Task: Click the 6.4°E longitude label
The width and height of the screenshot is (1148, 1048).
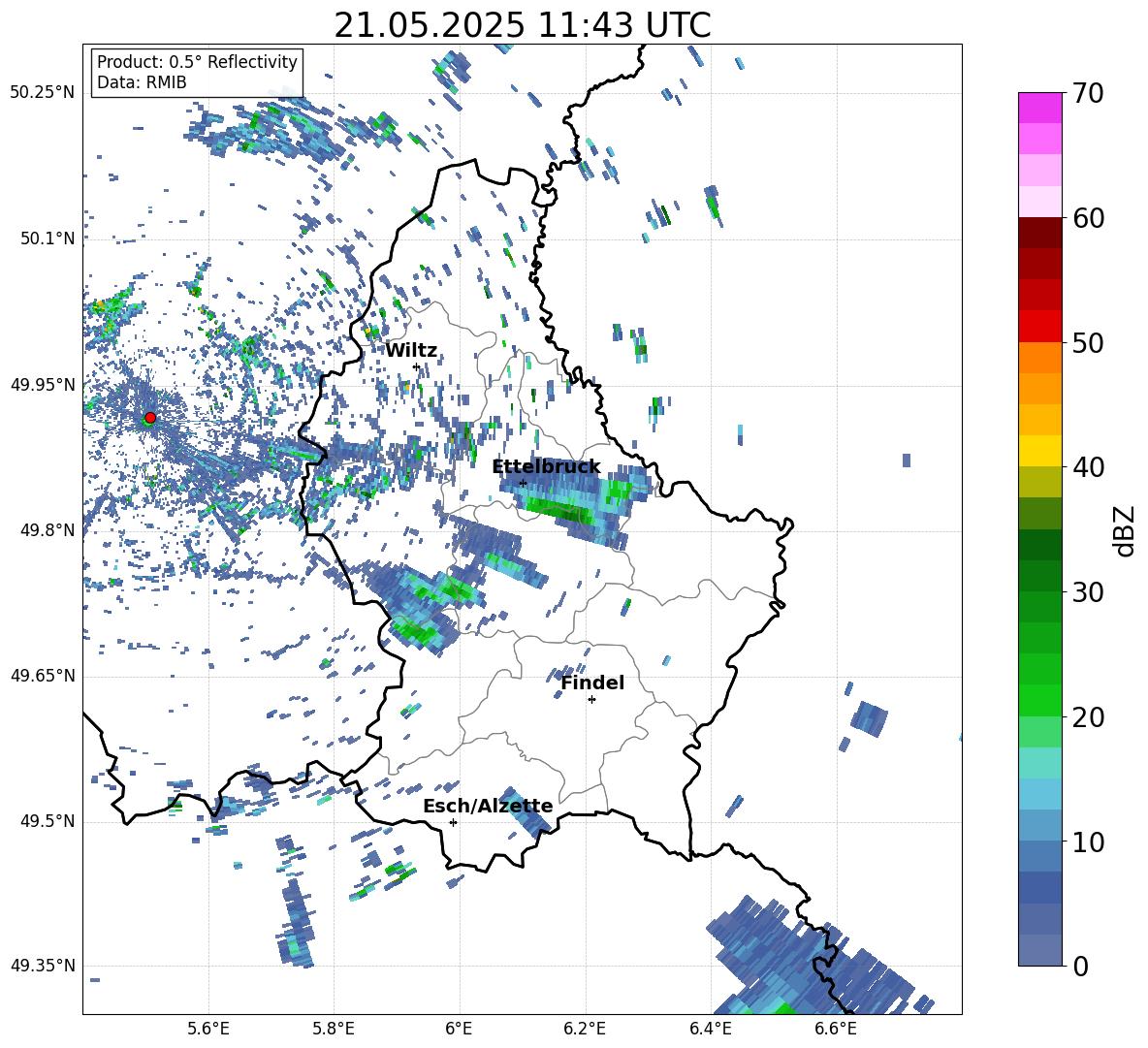Action: click(710, 1029)
